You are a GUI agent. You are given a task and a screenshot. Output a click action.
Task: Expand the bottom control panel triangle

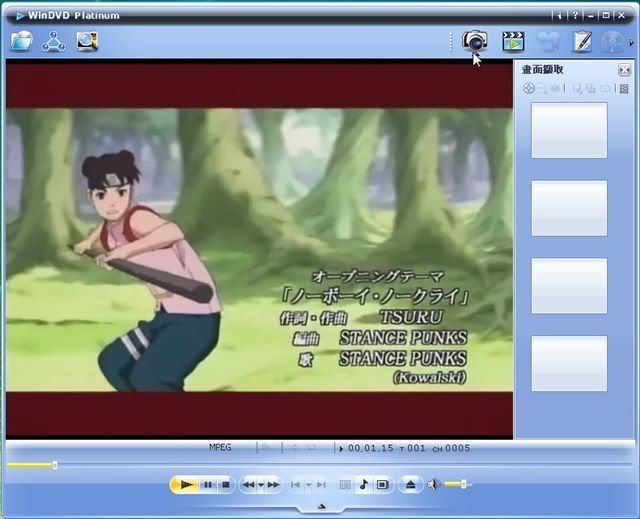point(322,507)
